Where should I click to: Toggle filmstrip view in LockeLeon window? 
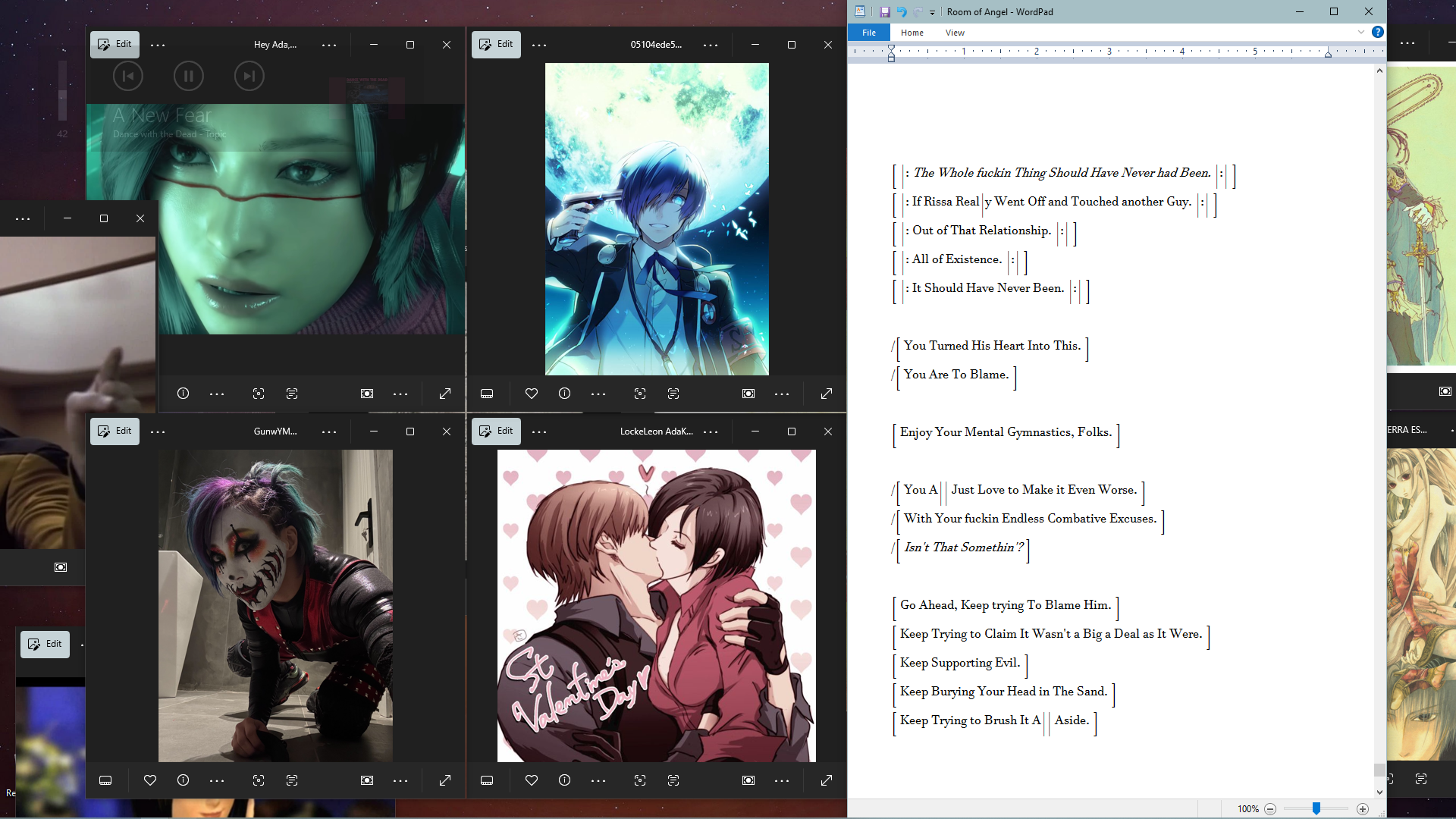click(x=487, y=780)
